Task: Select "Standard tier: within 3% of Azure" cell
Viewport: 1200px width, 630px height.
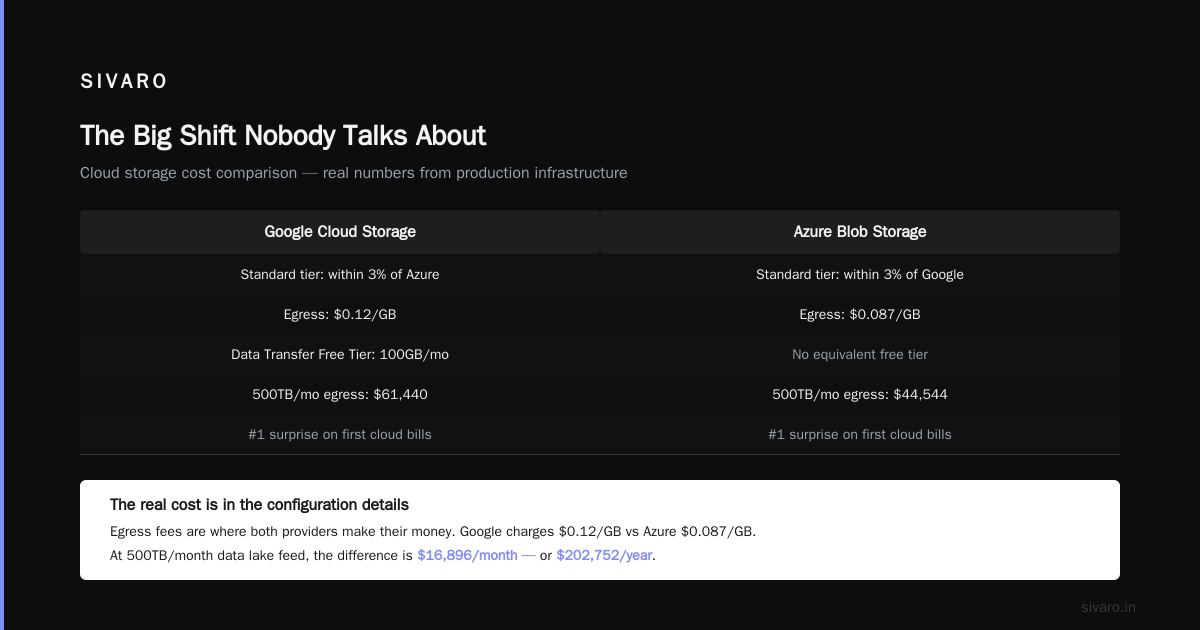Action: click(340, 274)
